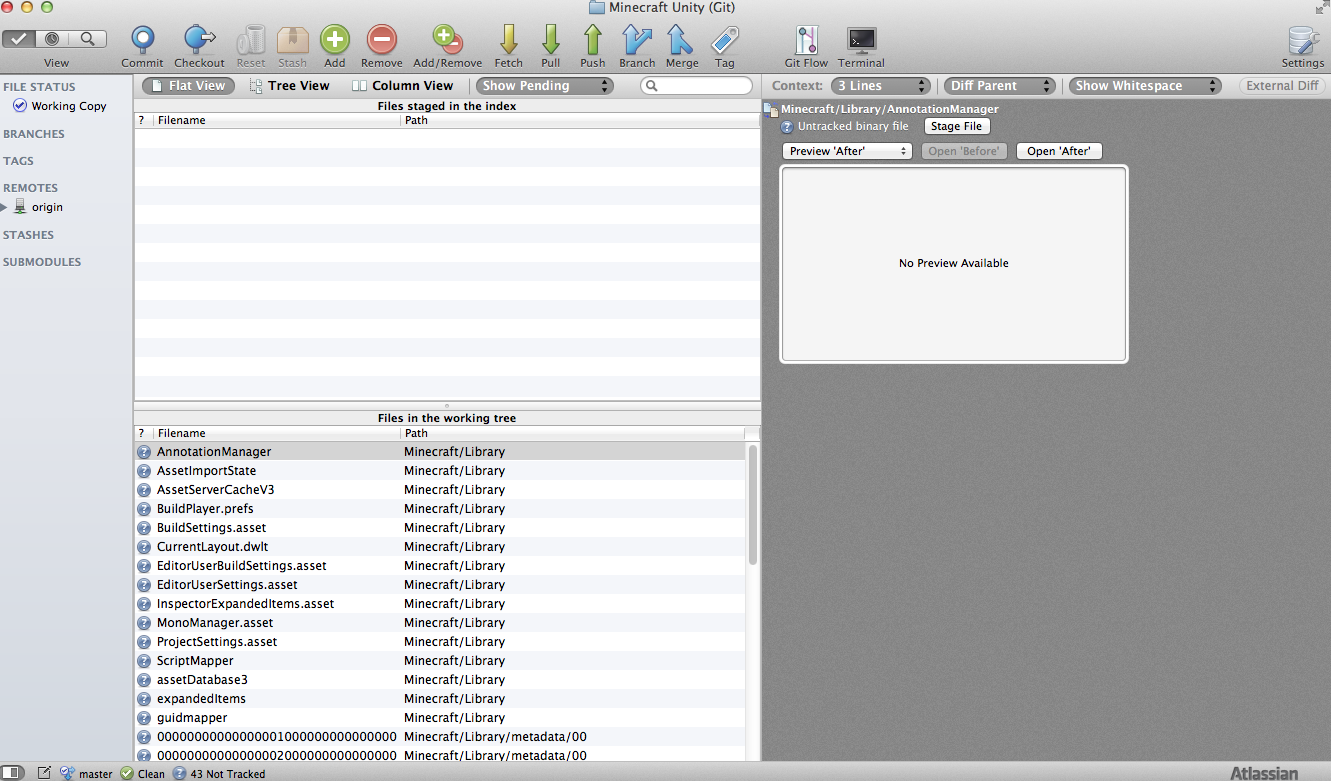Open the Preview 'After' dropdown
The image size is (1331, 781).
coord(848,151)
